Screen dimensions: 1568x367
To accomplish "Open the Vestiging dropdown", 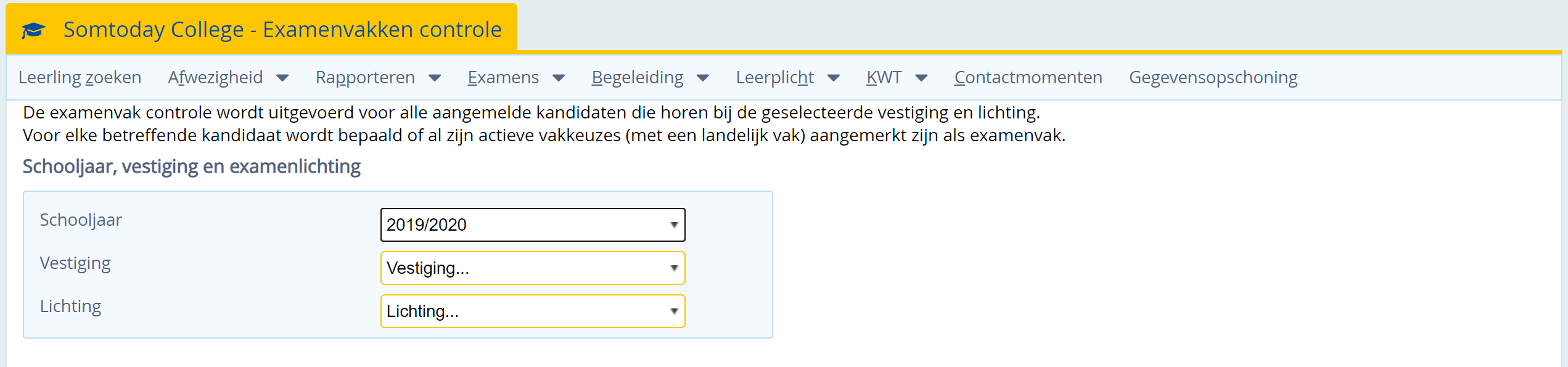I will (533, 268).
